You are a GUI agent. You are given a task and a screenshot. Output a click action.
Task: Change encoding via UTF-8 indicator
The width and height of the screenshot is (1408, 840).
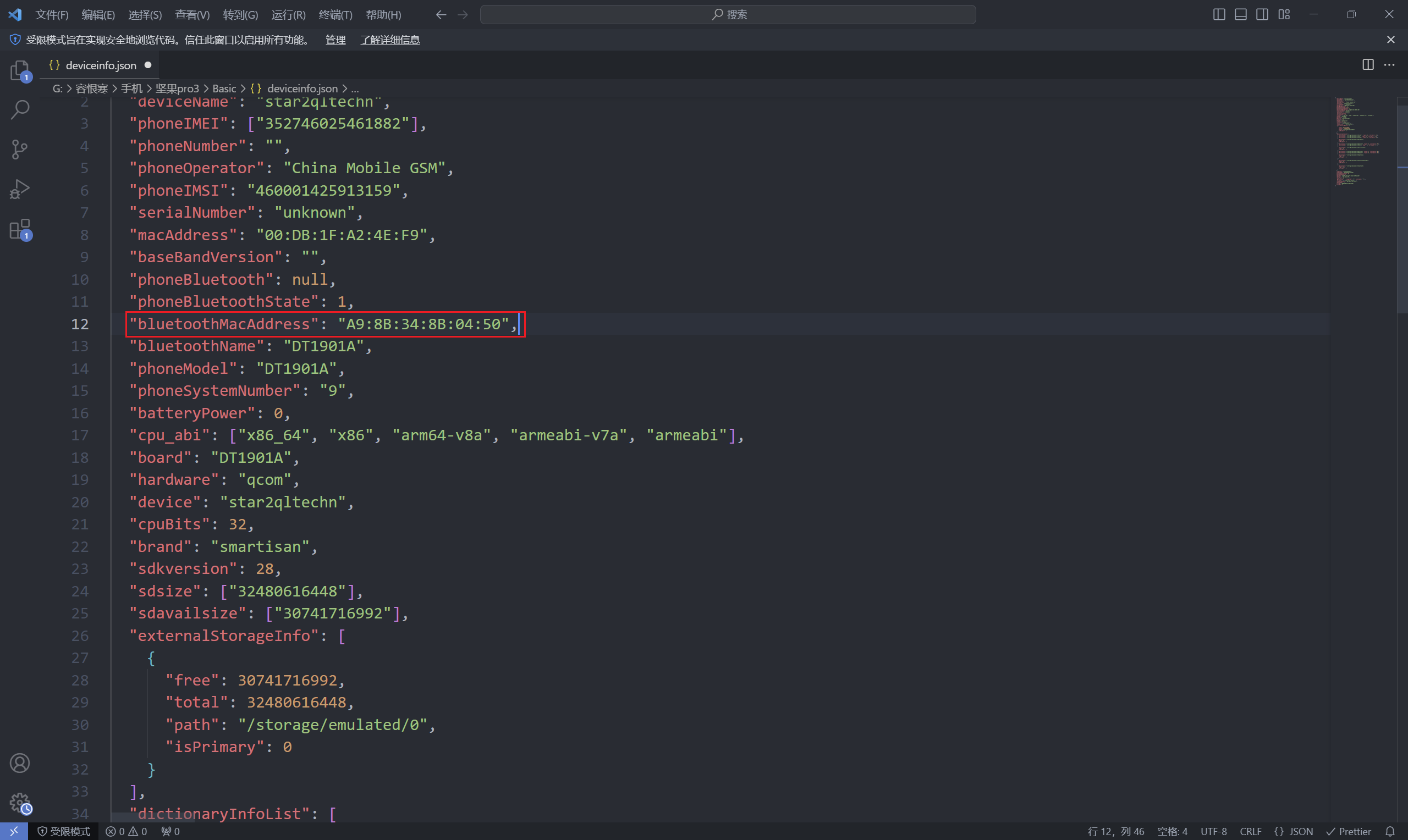(x=1213, y=831)
